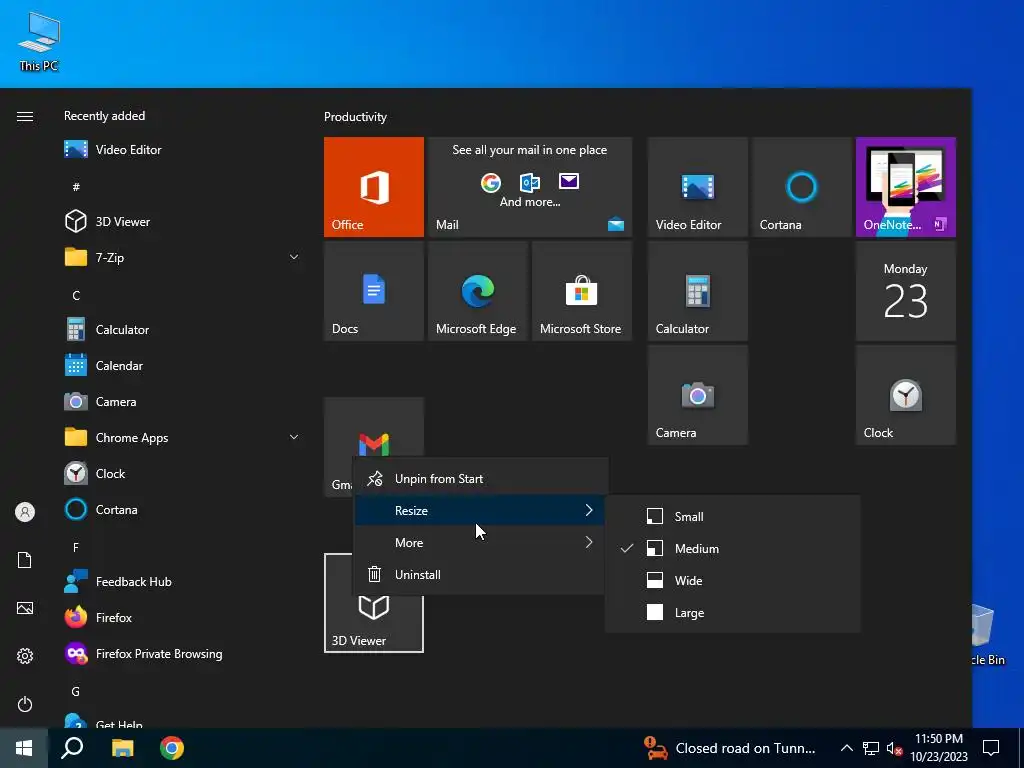Launch Firefox from the app list

tap(182, 617)
